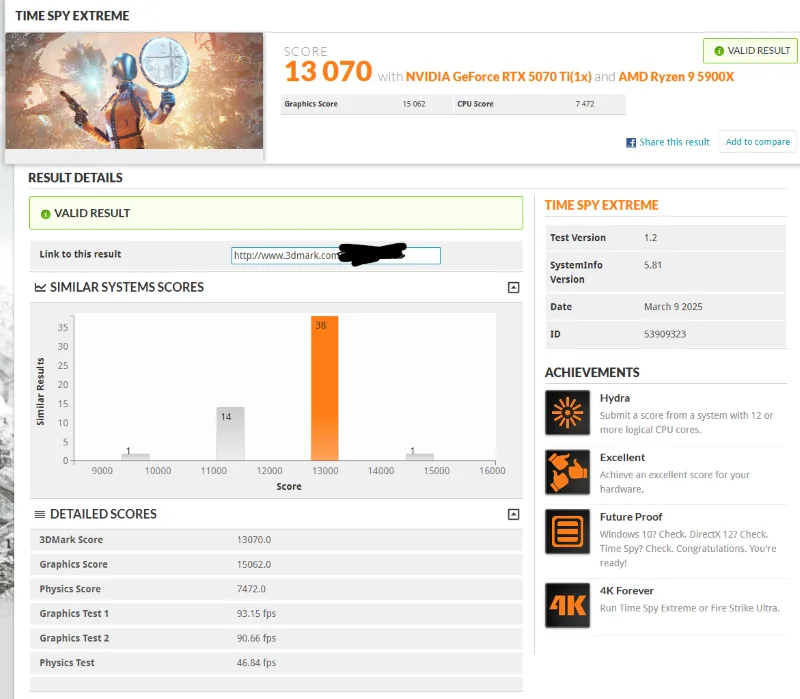
Task: Click the Graphics Test 2 value 90.66 fps
Action: point(256,638)
